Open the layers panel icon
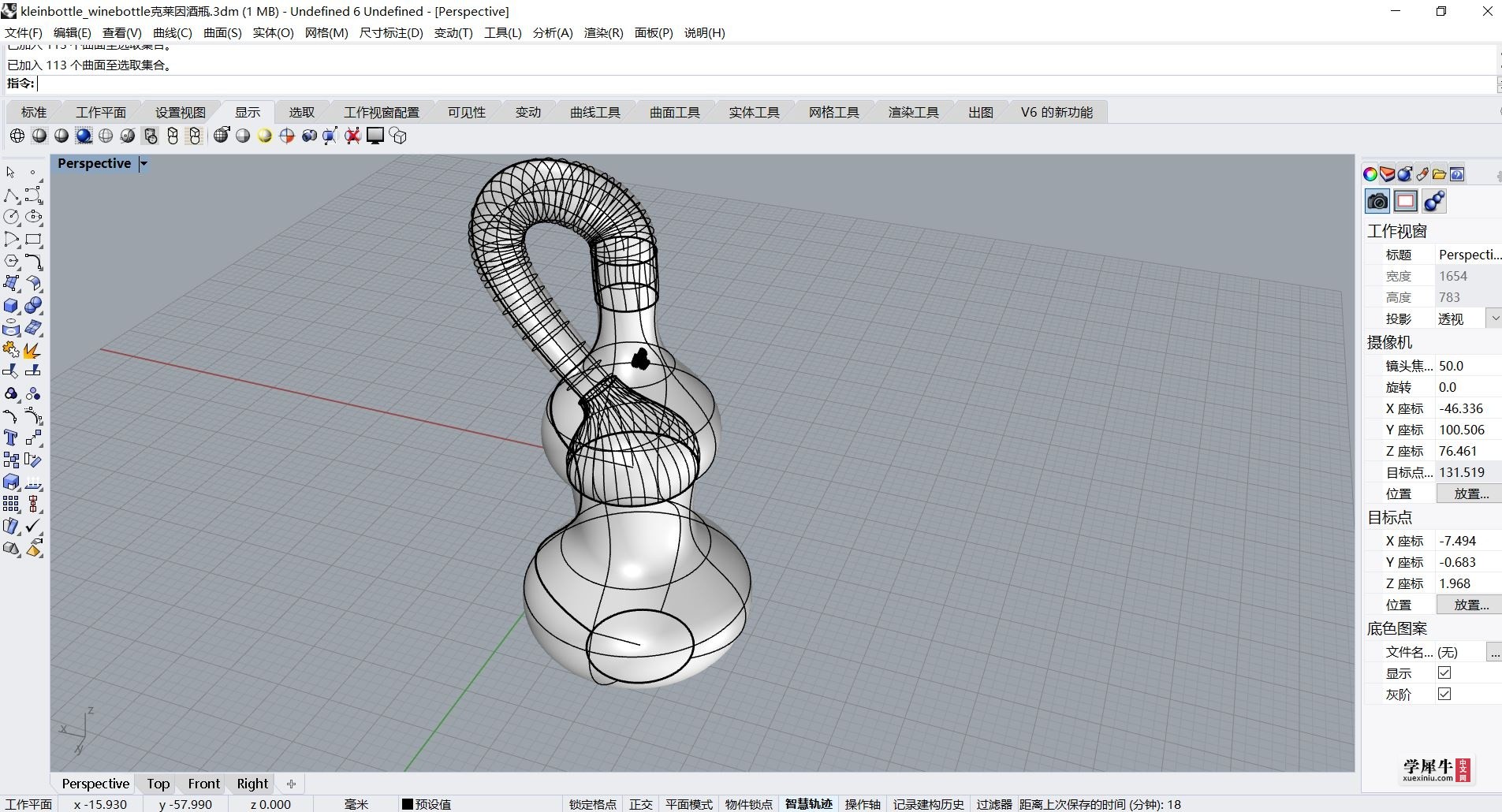Image resolution: width=1502 pixels, height=812 pixels. 1388,174
